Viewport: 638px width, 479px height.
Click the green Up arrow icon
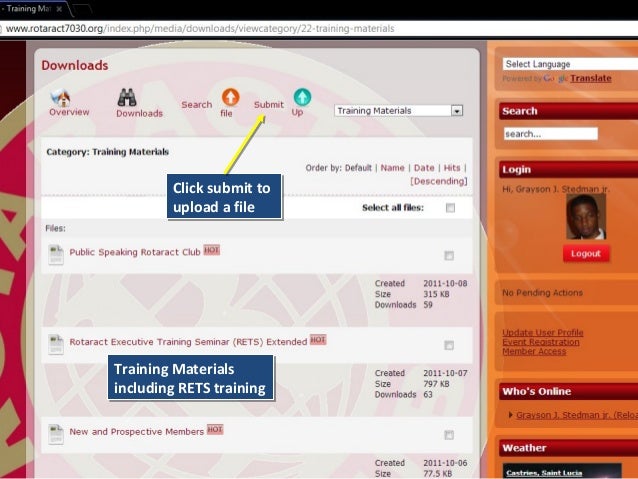[x=302, y=97]
